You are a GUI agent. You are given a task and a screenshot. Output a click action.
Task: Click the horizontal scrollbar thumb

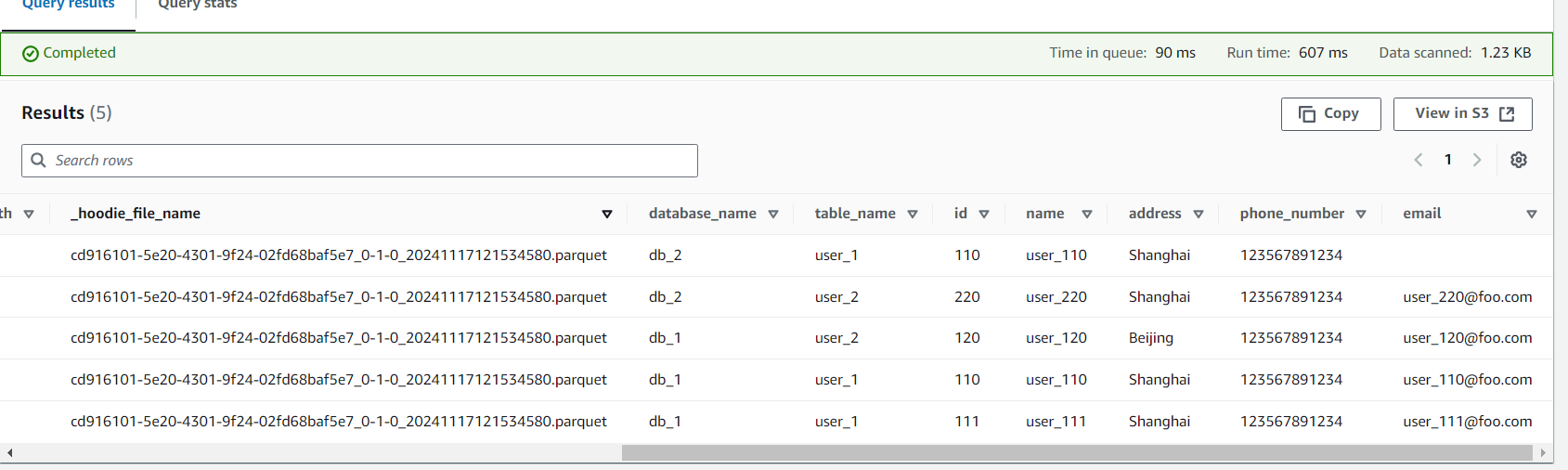pos(1077,452)
